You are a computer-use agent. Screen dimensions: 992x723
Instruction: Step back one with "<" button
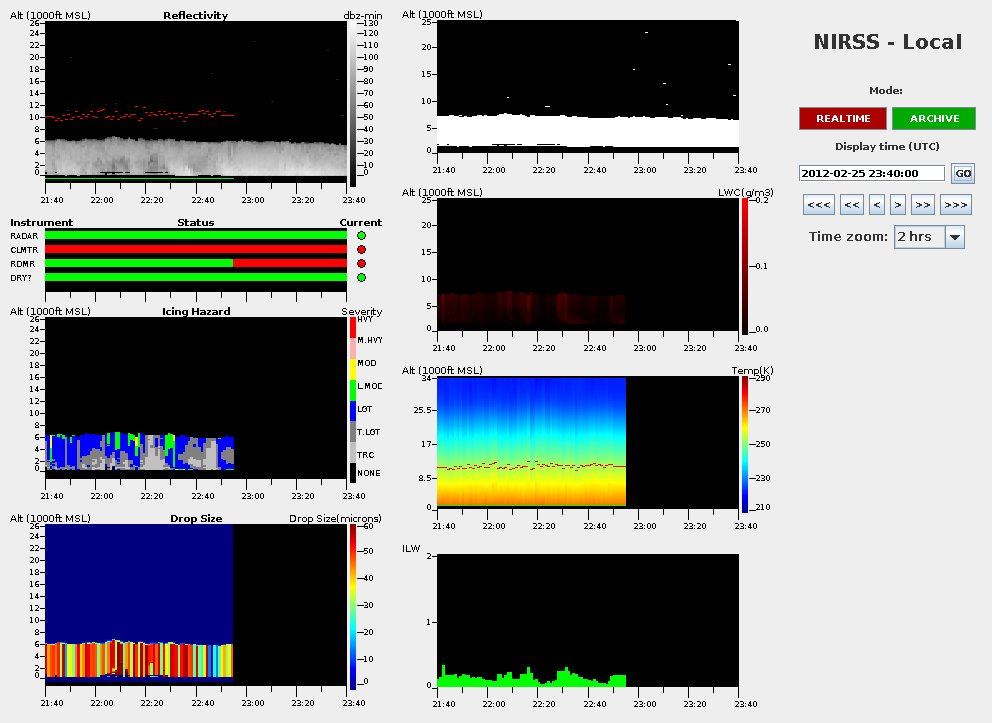[877, 205]
